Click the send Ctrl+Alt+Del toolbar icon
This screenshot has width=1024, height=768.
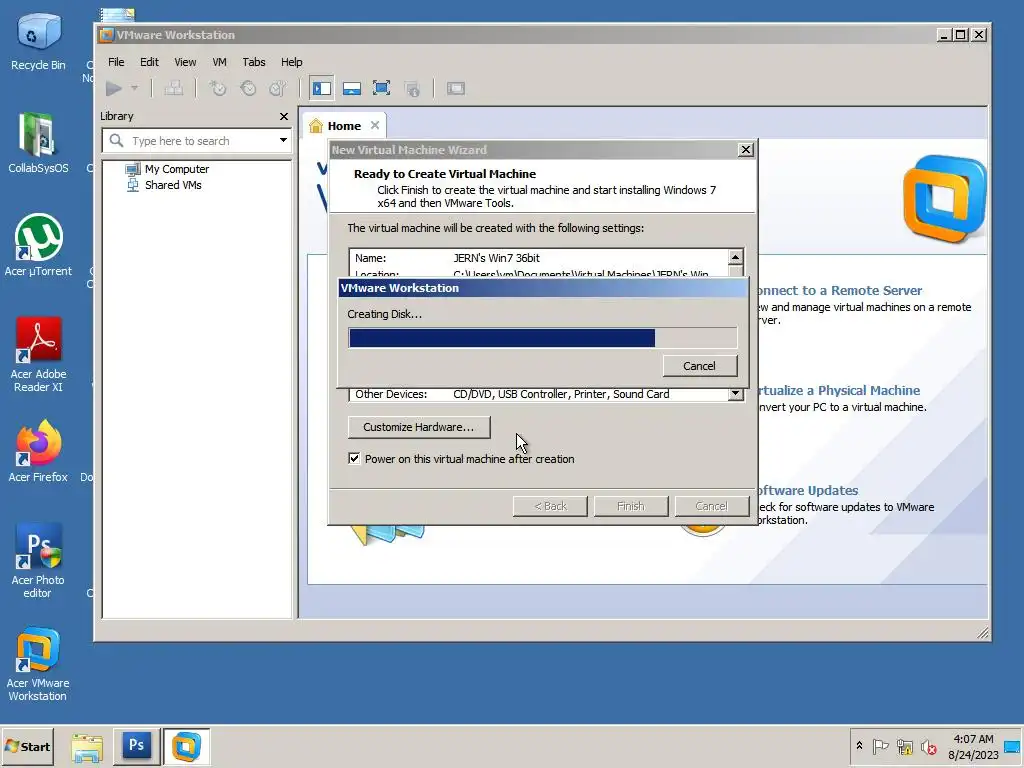pos(173,88)
